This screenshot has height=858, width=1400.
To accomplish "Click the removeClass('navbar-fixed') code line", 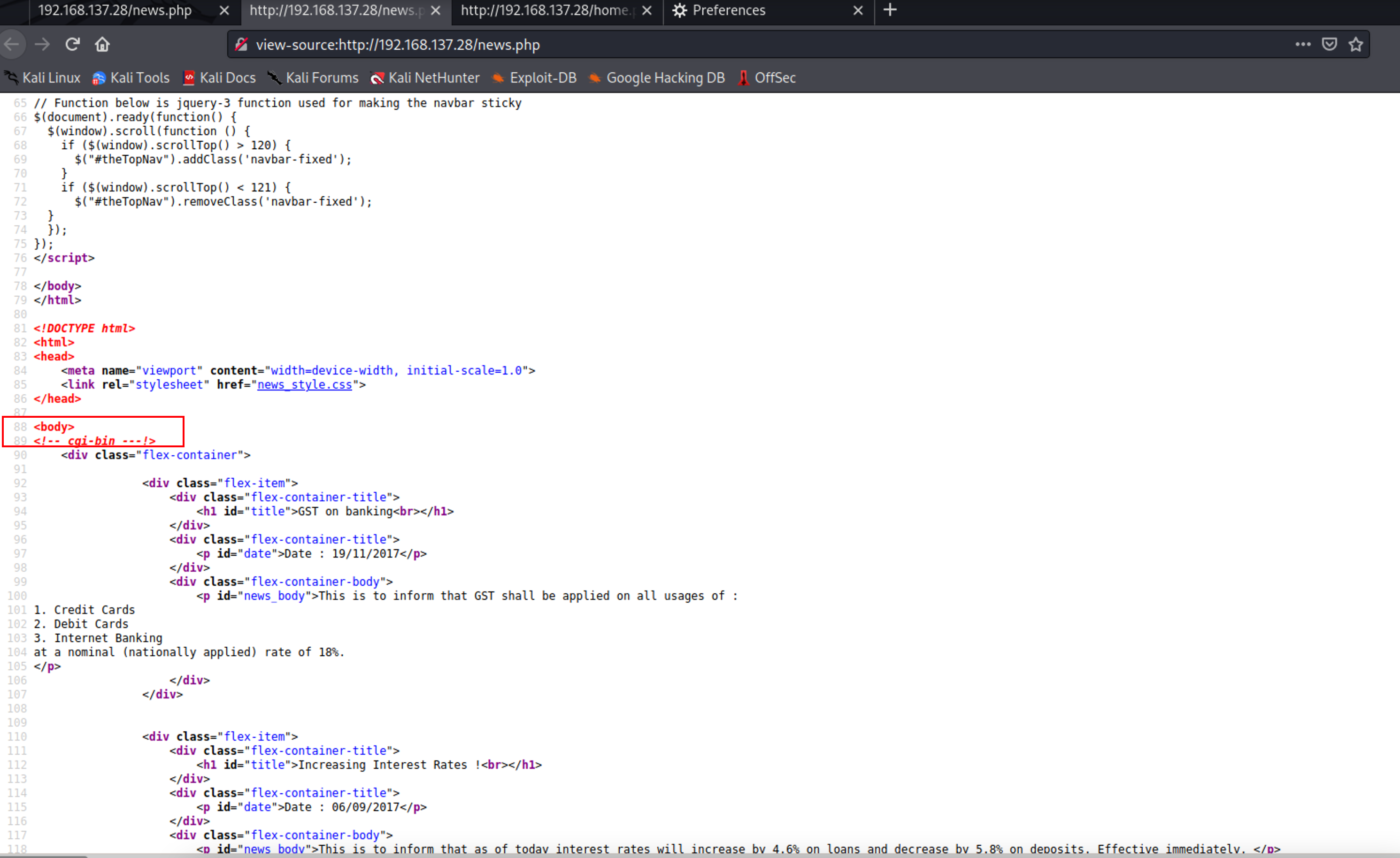I will click(223, 202).
